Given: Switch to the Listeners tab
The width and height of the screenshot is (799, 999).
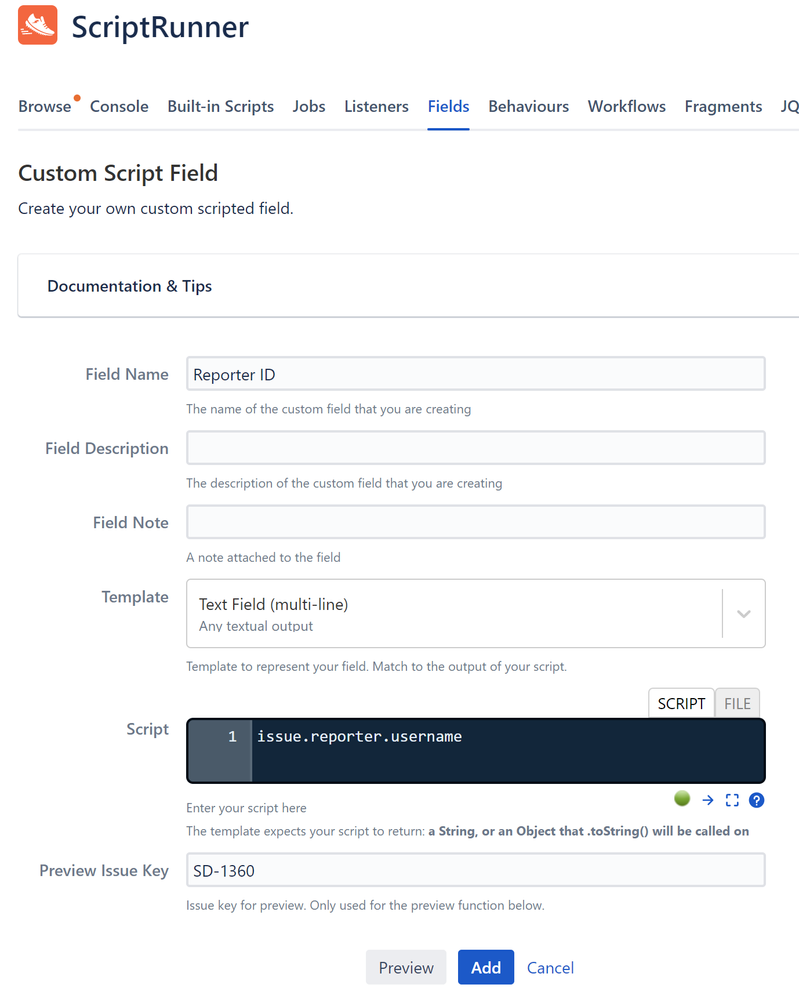Looking at the screenshot, I should 377,106.
